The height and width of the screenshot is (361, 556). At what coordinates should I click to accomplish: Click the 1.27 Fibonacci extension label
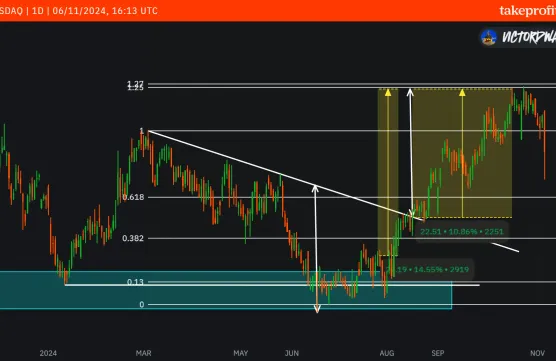click(x=135, y=84)
